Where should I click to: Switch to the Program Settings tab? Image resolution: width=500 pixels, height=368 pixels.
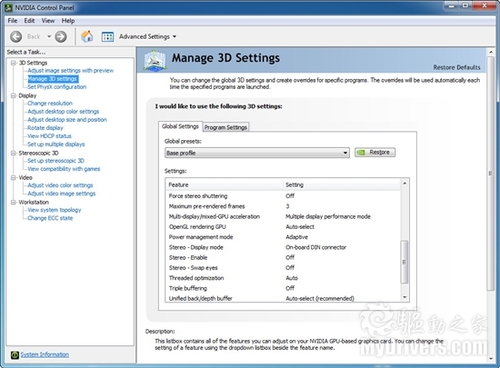pyautogui.click(x=226, y=127)
